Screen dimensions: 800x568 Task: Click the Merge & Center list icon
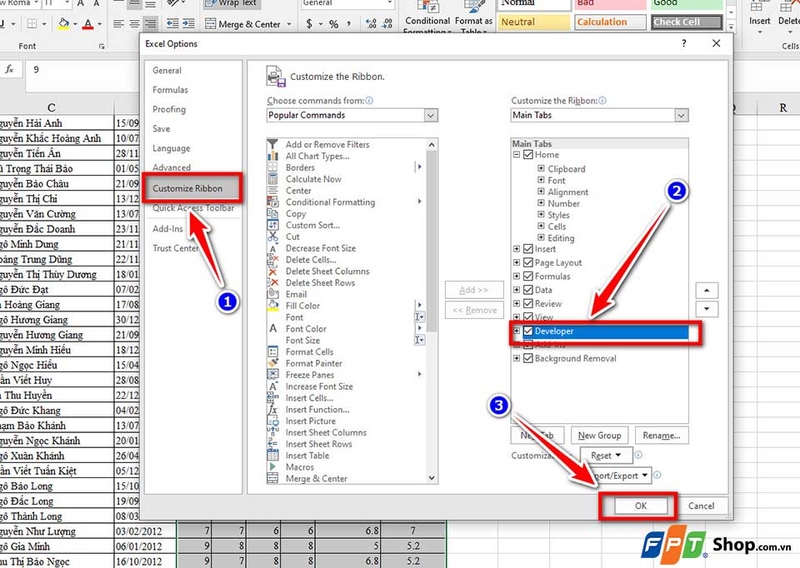click(x=273, y=479)
